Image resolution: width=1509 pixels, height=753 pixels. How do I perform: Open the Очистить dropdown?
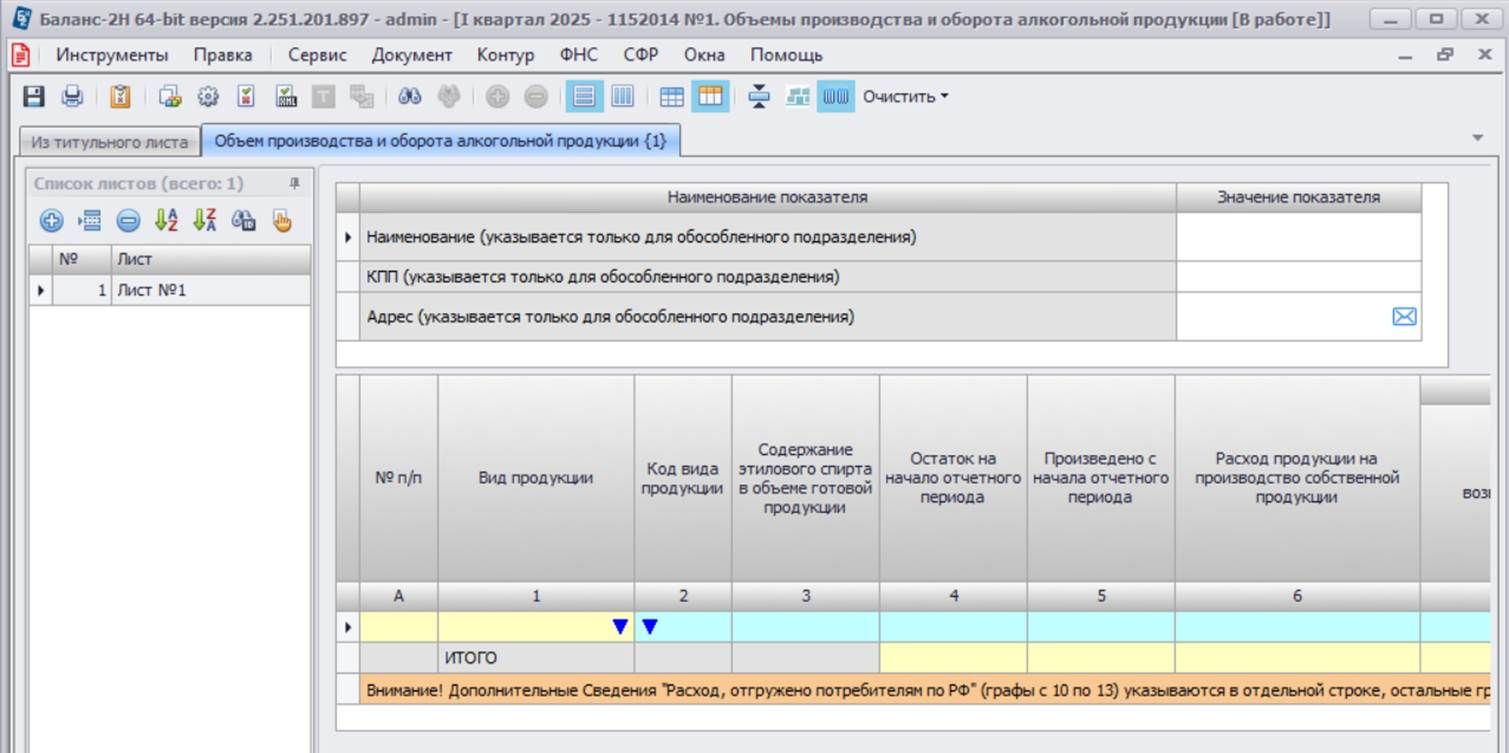906,97
